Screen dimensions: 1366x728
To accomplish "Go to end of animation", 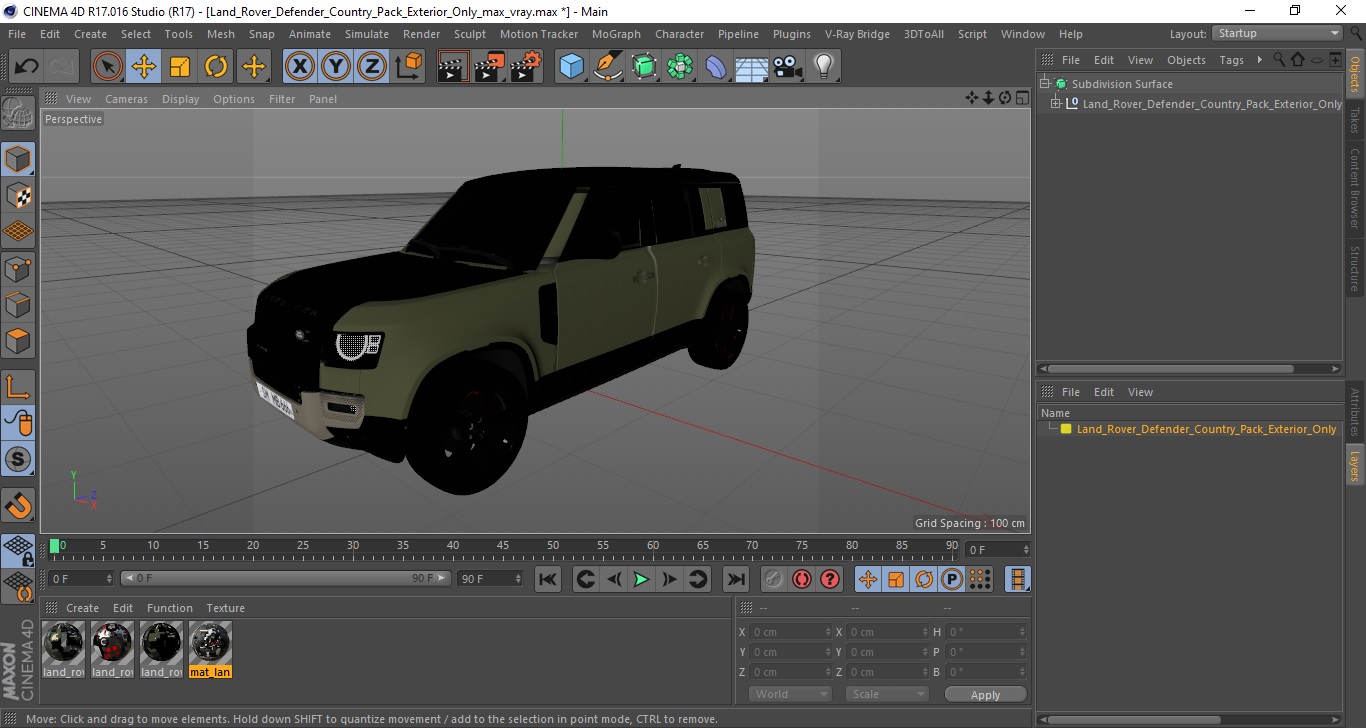I will pyautogui.click(x=735, y=579).
